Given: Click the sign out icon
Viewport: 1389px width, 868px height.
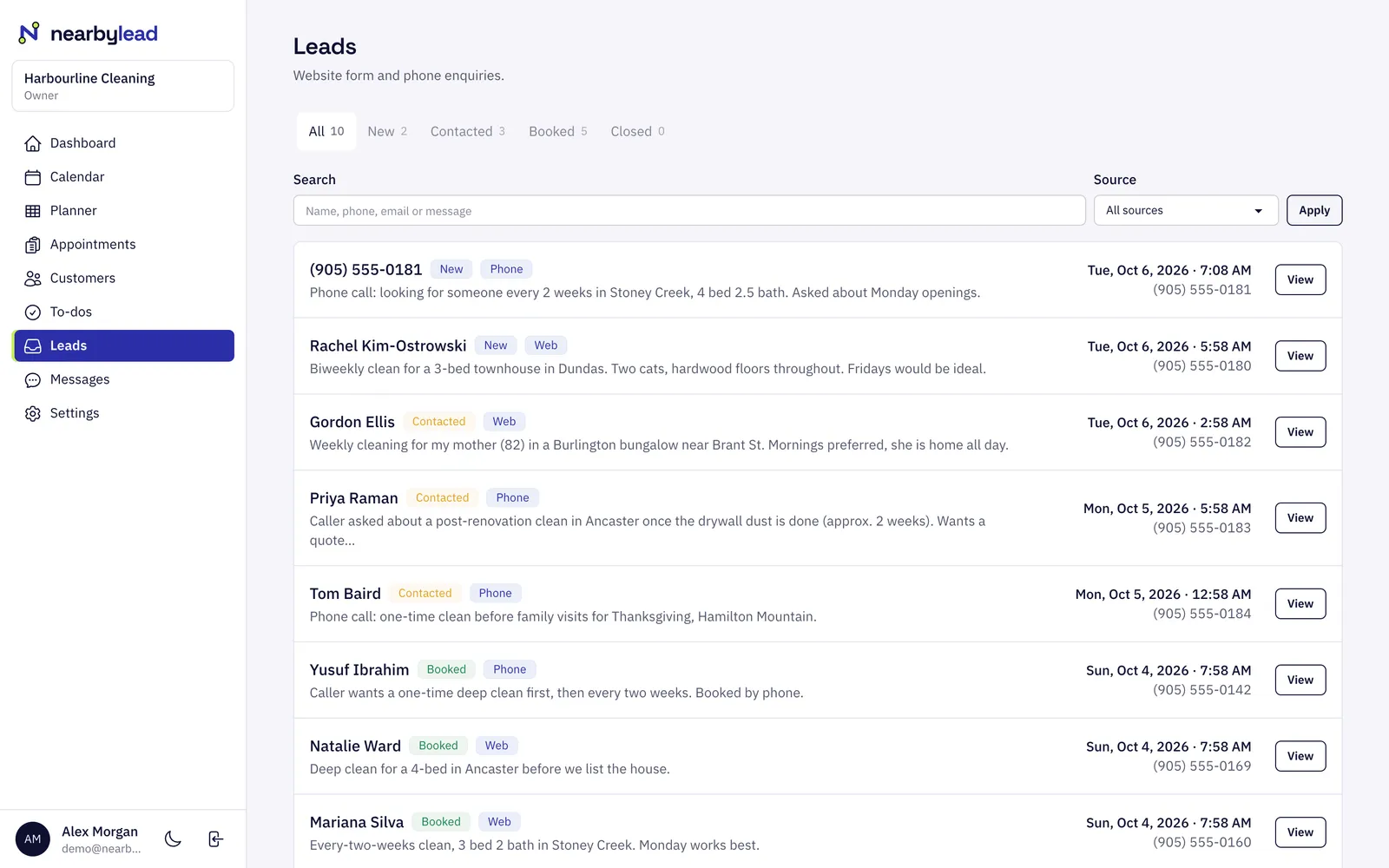Looking at the screenshot, I should 216,838.
